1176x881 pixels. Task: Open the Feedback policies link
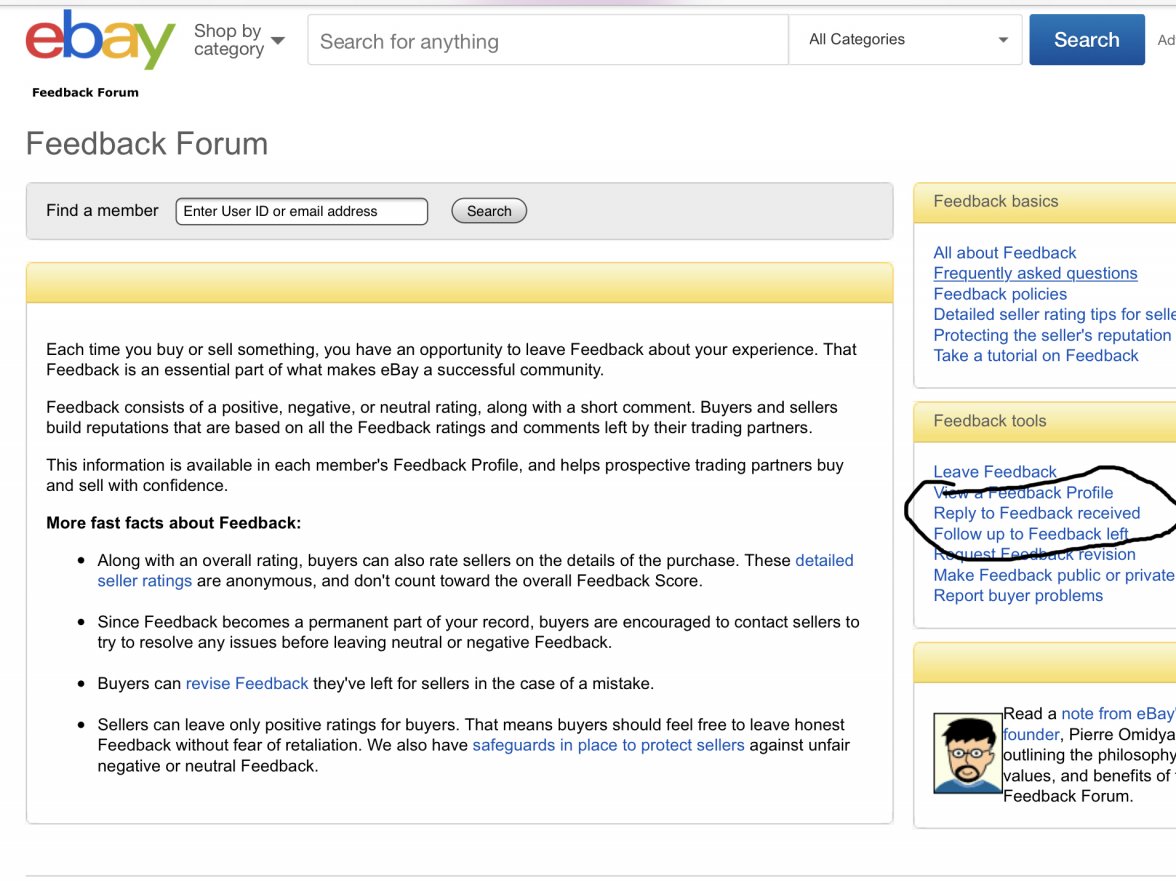pyautogui.click(x=999, y=294)
